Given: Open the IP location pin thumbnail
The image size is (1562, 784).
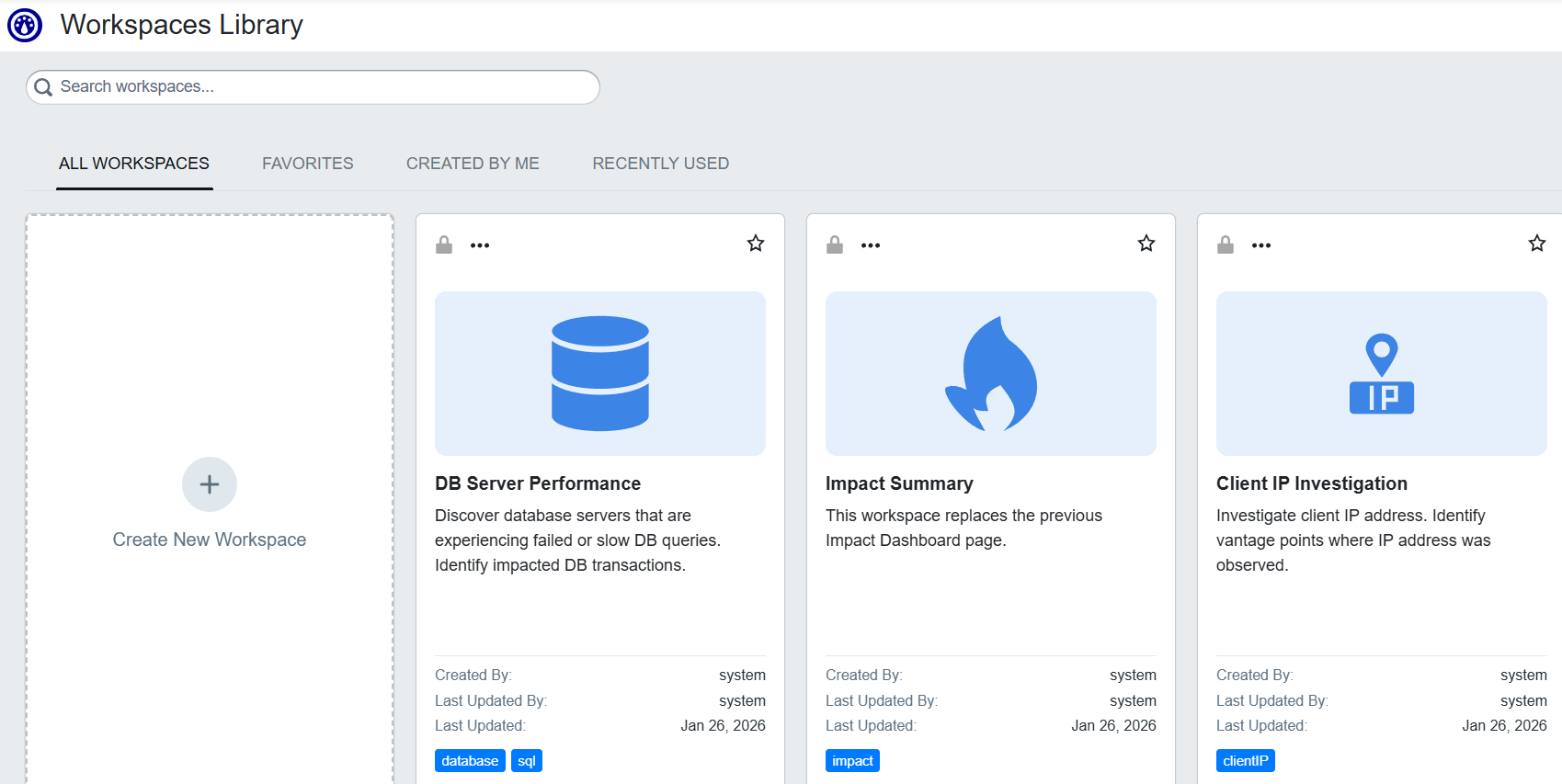Looking at the screenshot, I should [1381, 373].
